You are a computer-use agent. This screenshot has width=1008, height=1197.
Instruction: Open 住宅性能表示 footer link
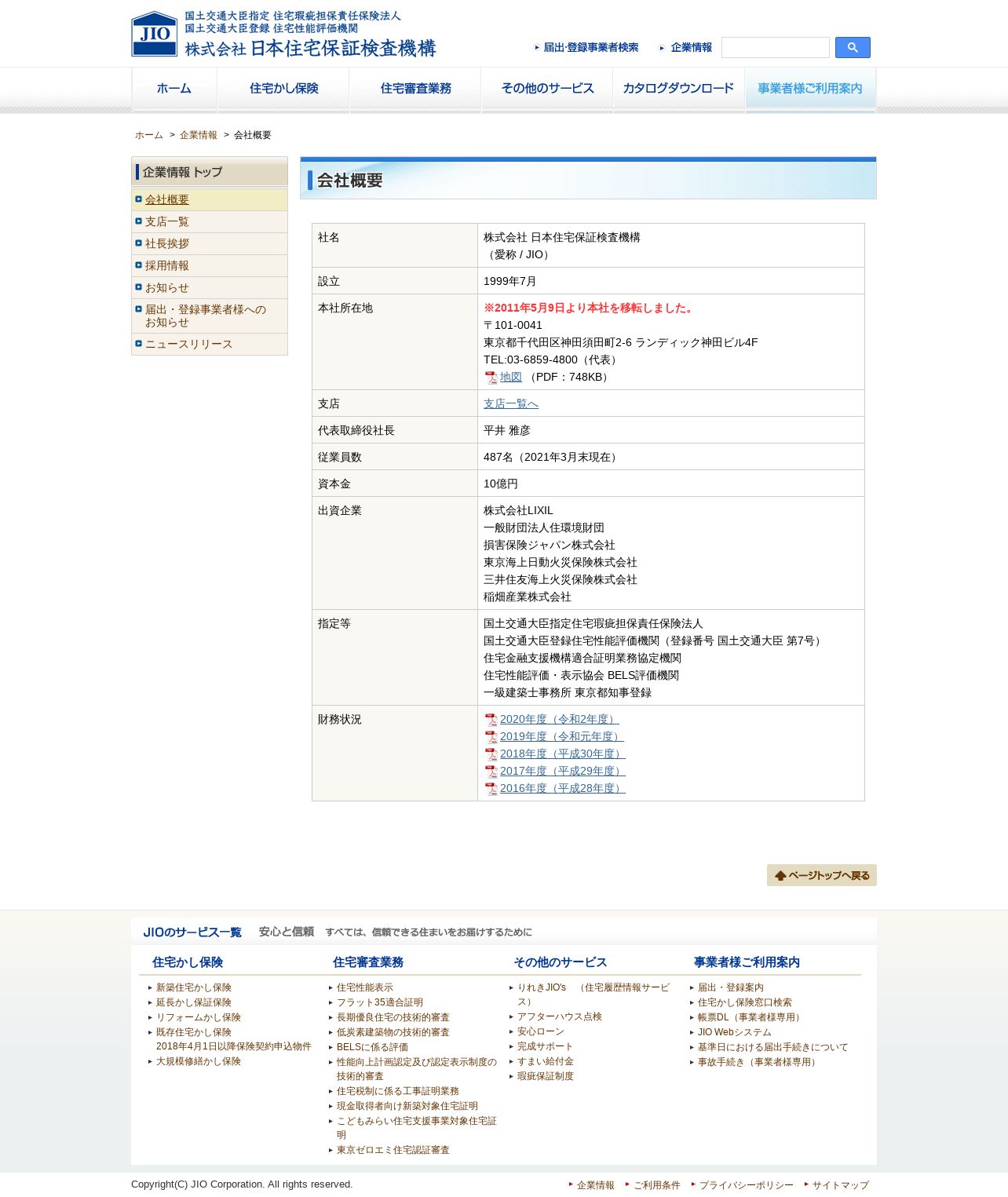coord(365,988)
